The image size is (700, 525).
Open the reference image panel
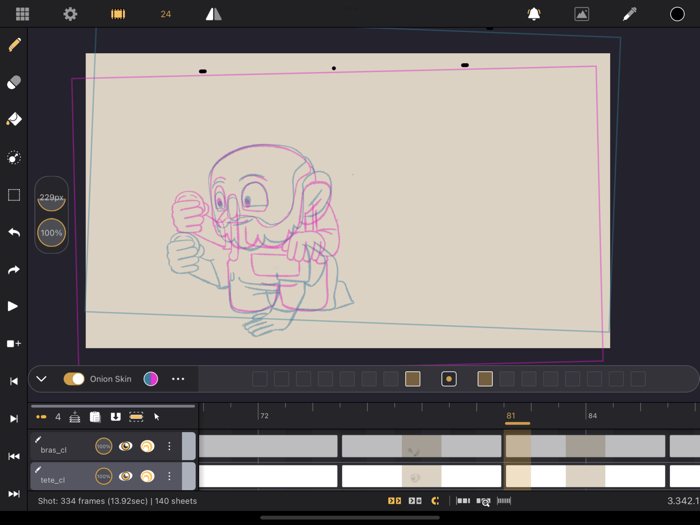point(581,14)
